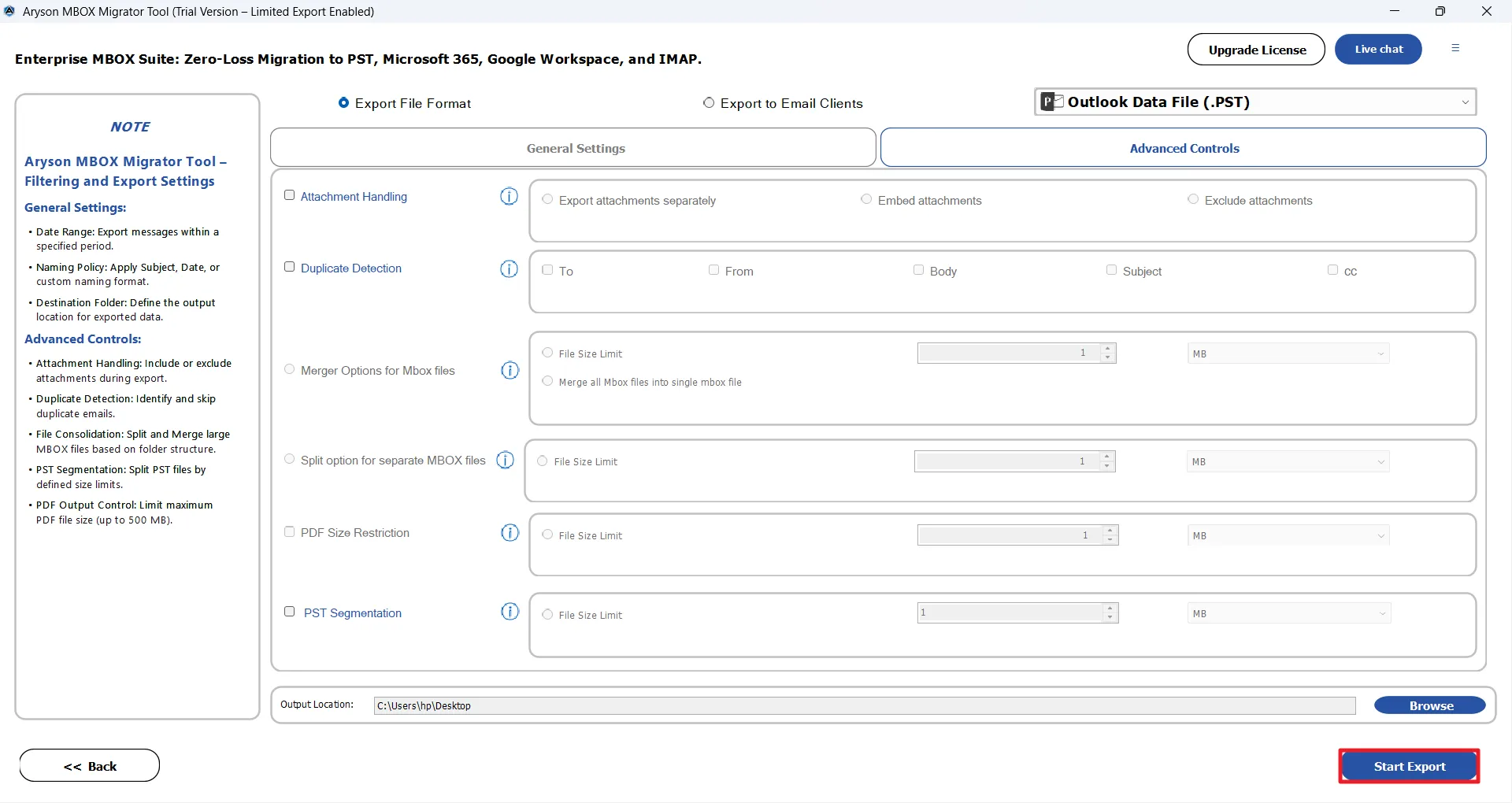Click the Start Export button
1512x803 pixels.
[1410, 766]
